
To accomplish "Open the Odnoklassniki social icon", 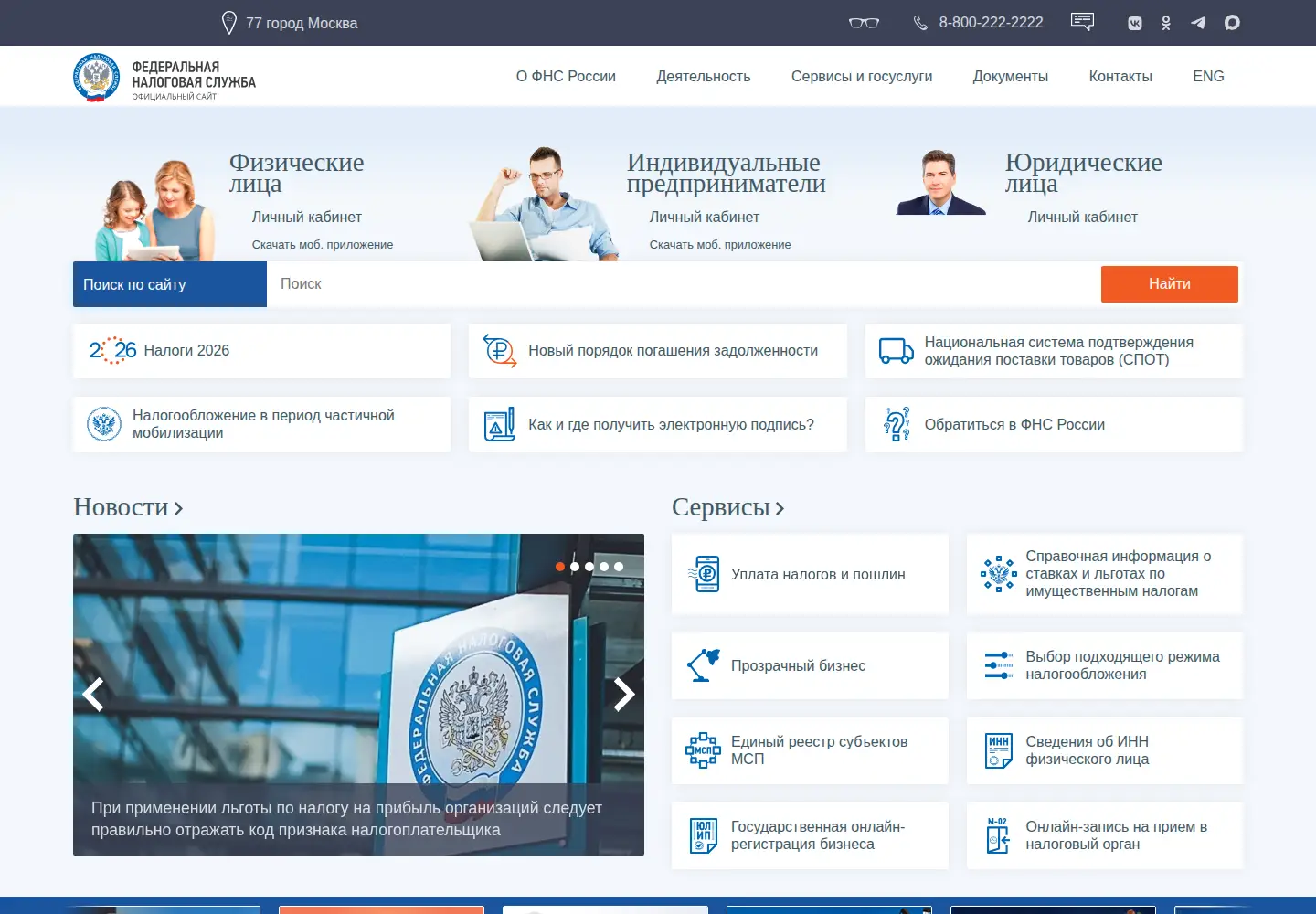I will pos(1166,23).
